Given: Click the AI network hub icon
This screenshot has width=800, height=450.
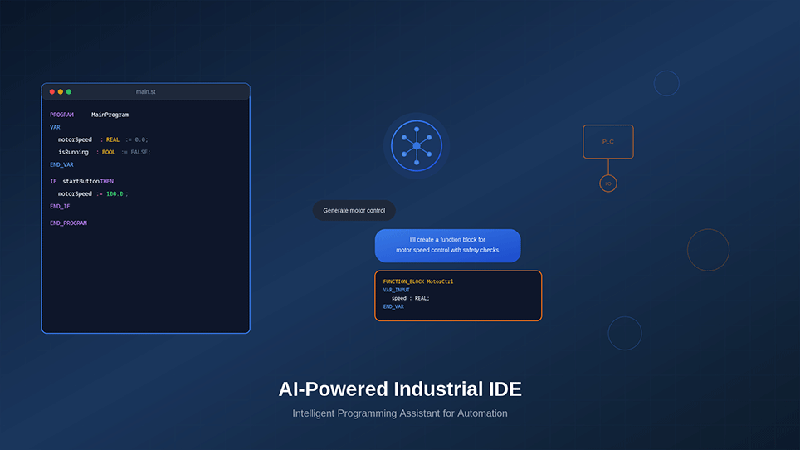Looking at the screenshot, I should click(416, 145).
